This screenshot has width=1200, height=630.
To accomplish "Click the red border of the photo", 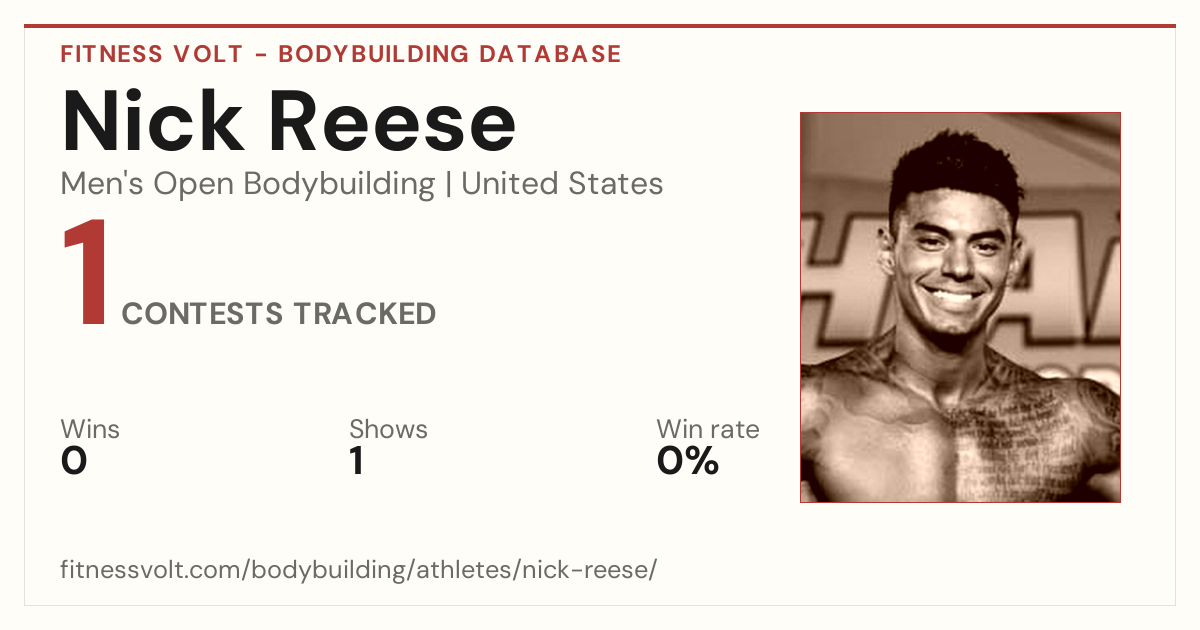I will pos(801,307).
